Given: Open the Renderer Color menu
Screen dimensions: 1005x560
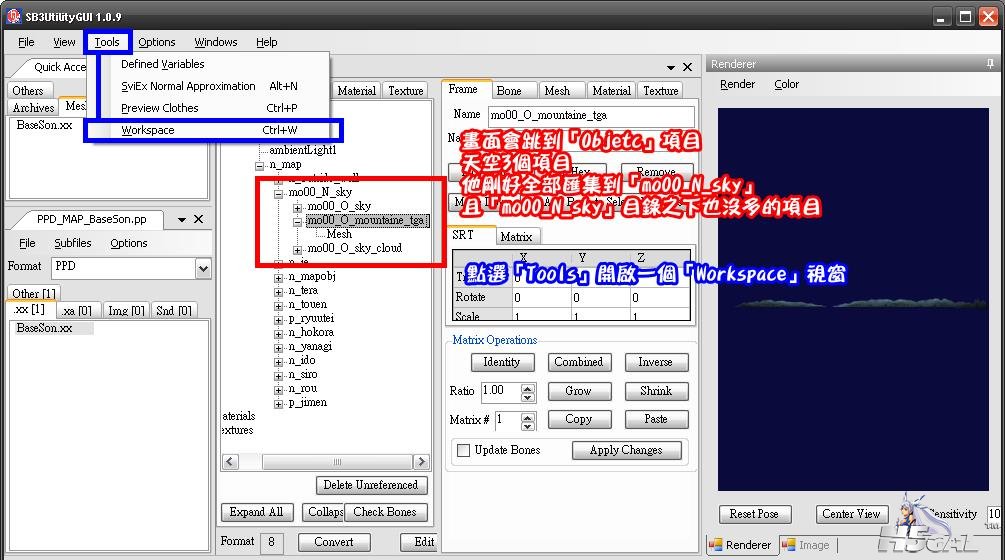Looking at the screenshot, I should pyautogui.click(x=786, y=84).
